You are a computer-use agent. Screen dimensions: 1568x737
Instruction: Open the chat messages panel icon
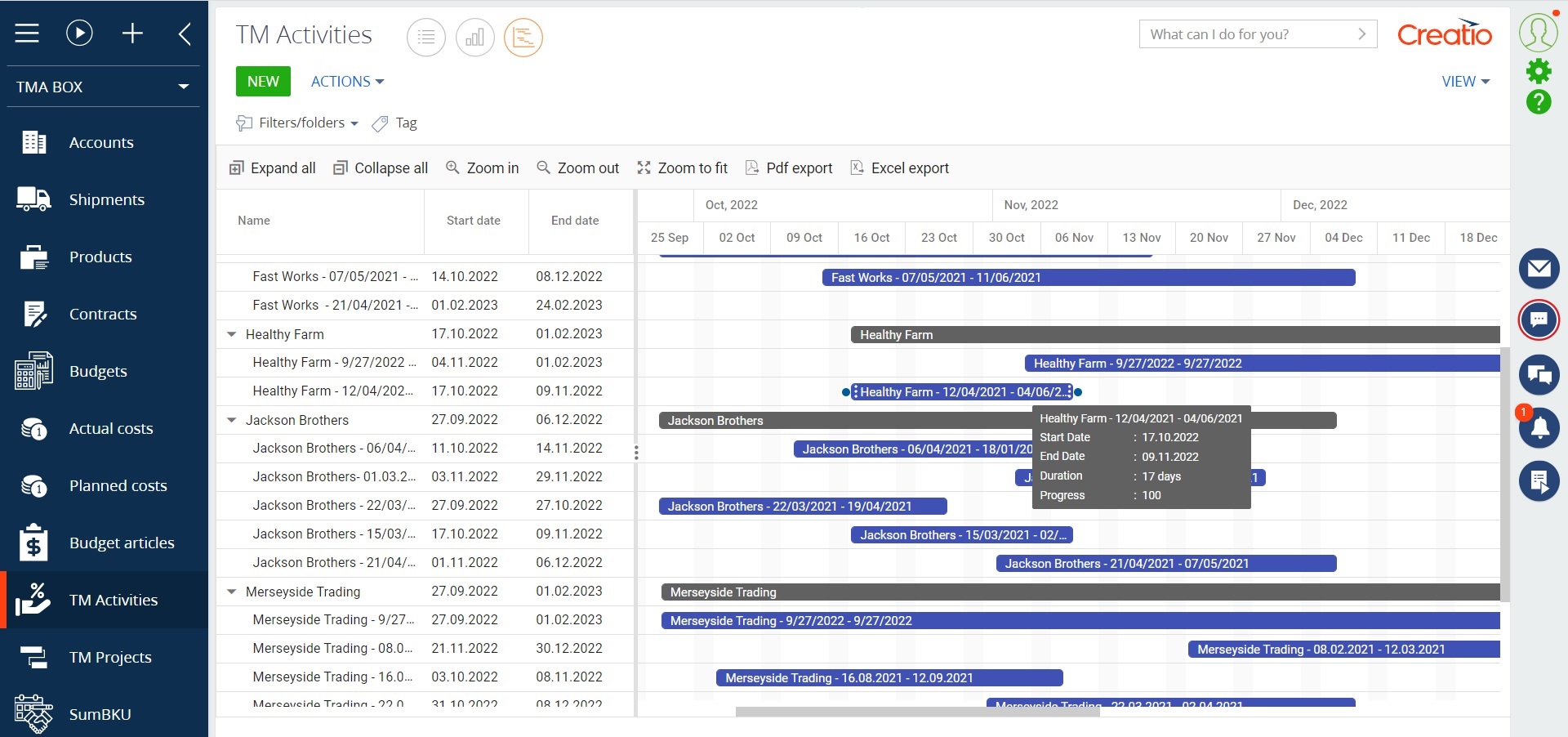[1540, 375]
